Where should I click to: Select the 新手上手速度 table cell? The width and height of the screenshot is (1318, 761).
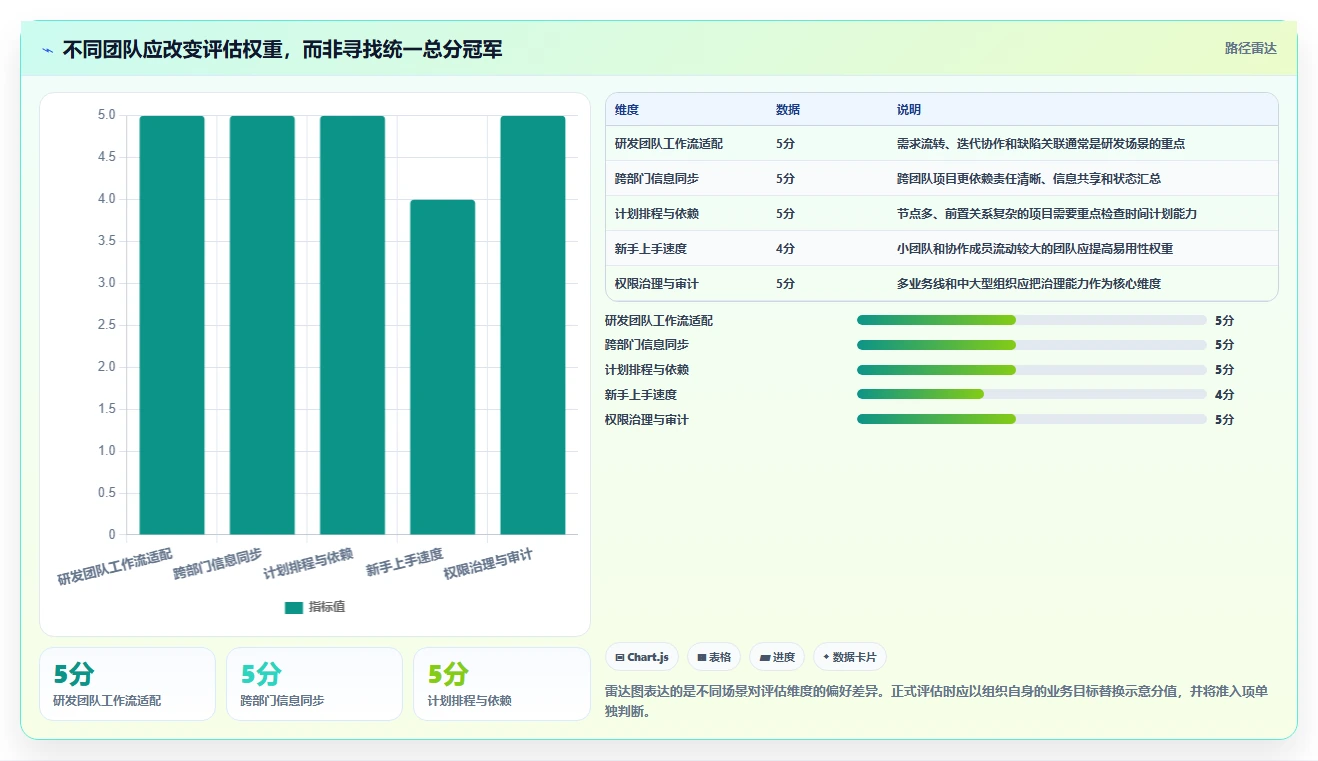(x=651, y=249)
